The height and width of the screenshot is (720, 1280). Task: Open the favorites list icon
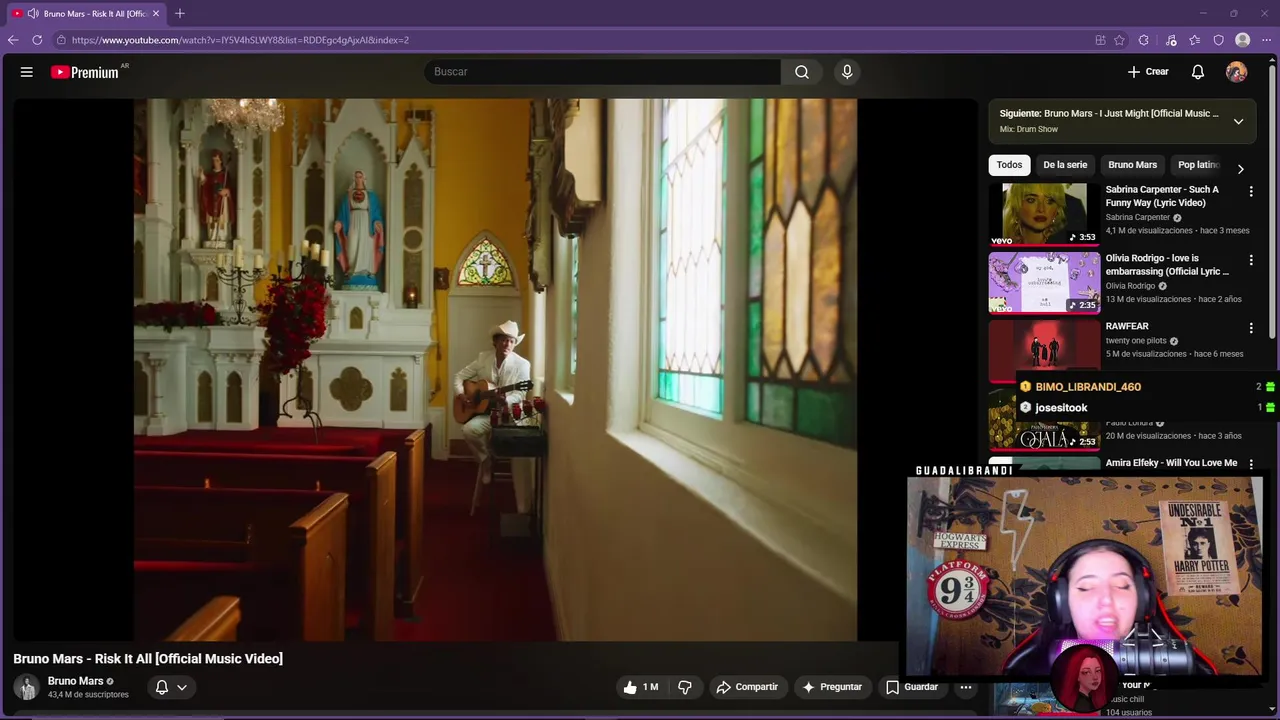point(1195,40)
